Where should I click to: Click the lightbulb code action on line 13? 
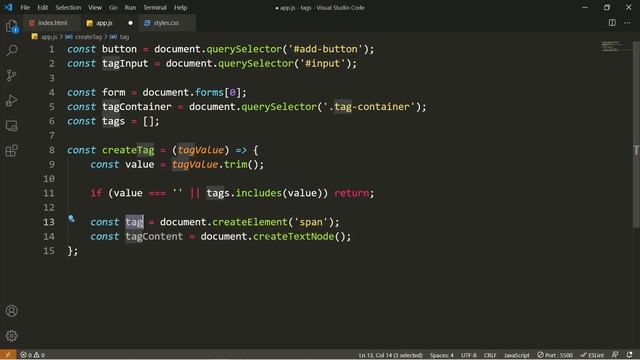[x=71, y=219]
